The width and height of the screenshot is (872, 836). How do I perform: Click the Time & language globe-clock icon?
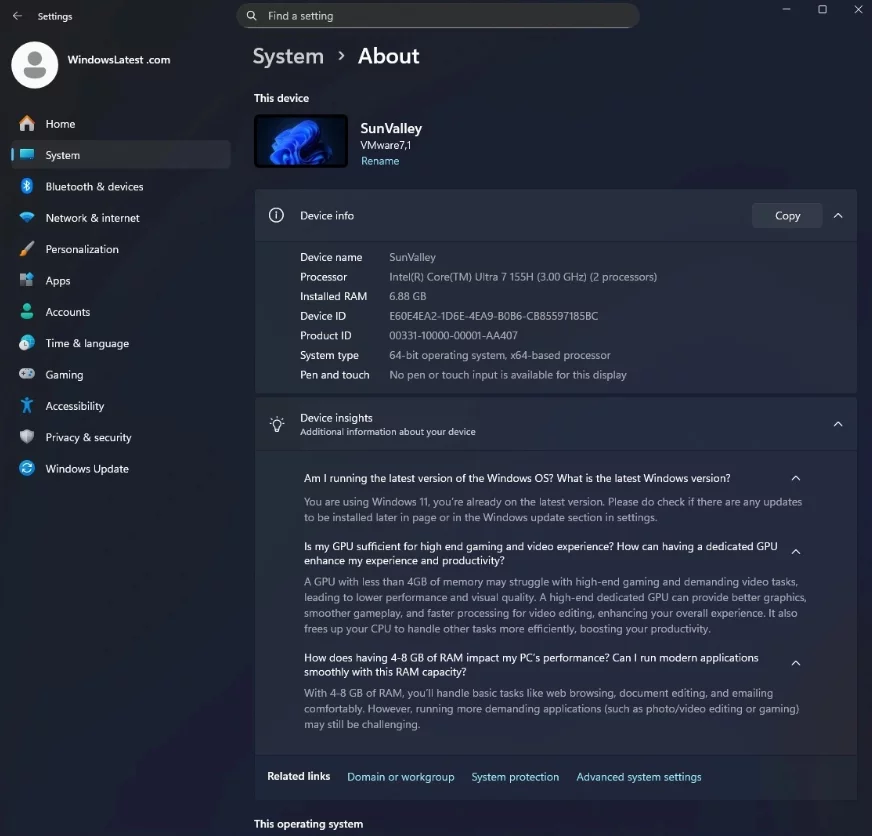pyautogui.click(x=27, y=343)
